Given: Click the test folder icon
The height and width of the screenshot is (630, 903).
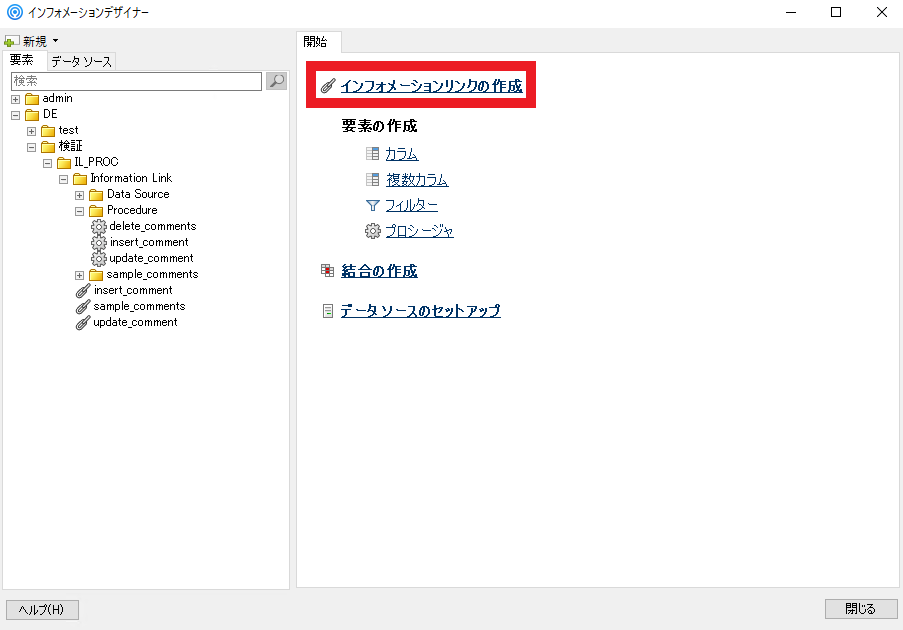Looking at the screenshot, I should pyautogui.click(x=48, y=131).
